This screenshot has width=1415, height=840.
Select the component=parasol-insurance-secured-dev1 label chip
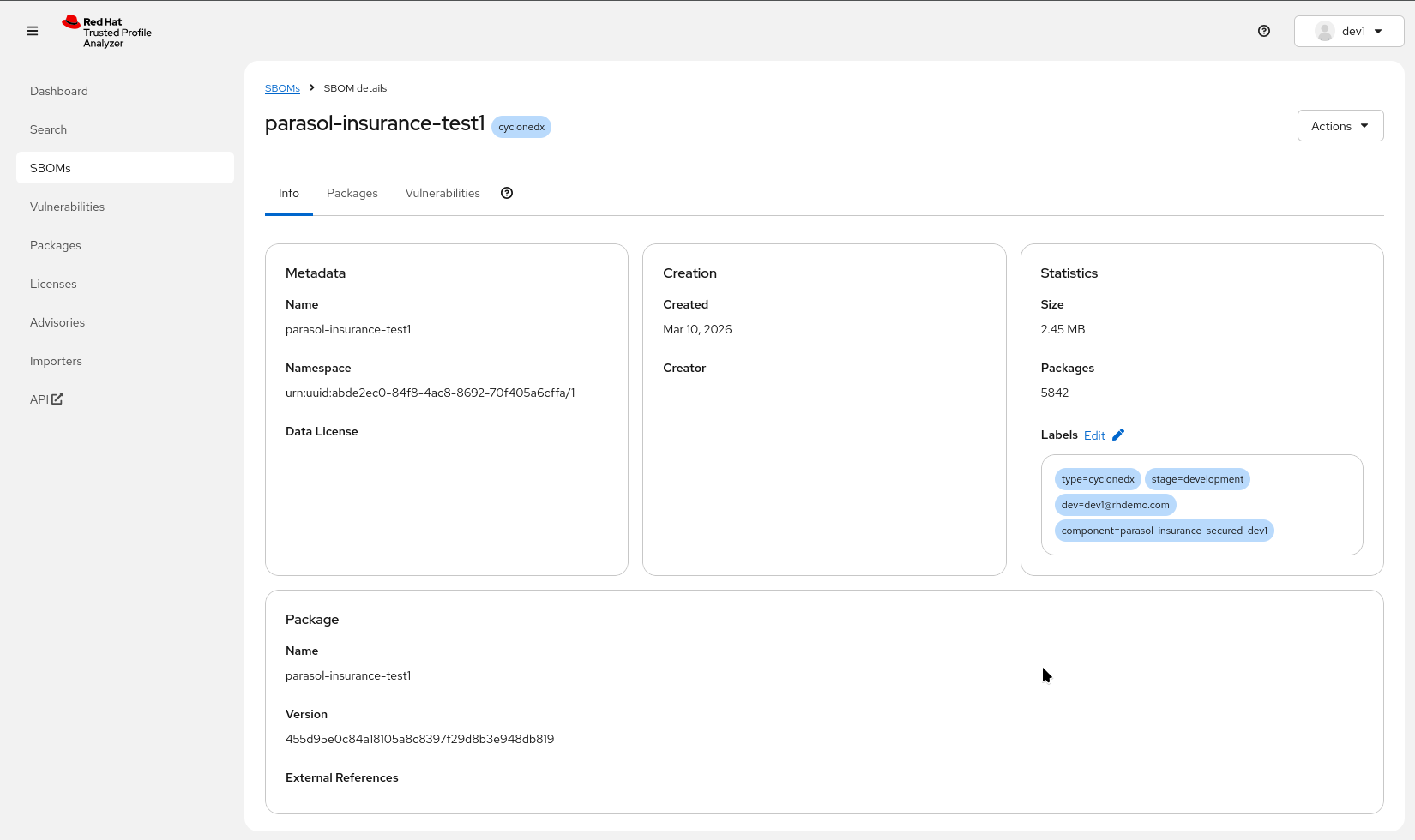pos(1164,530)
